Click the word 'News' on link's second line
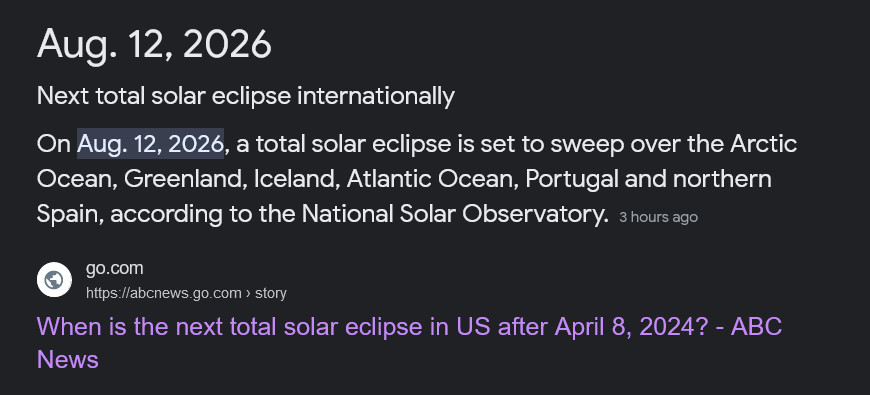The height and width of the screenshot is (395, 870). pyautogui.click(x=68, y=359)
